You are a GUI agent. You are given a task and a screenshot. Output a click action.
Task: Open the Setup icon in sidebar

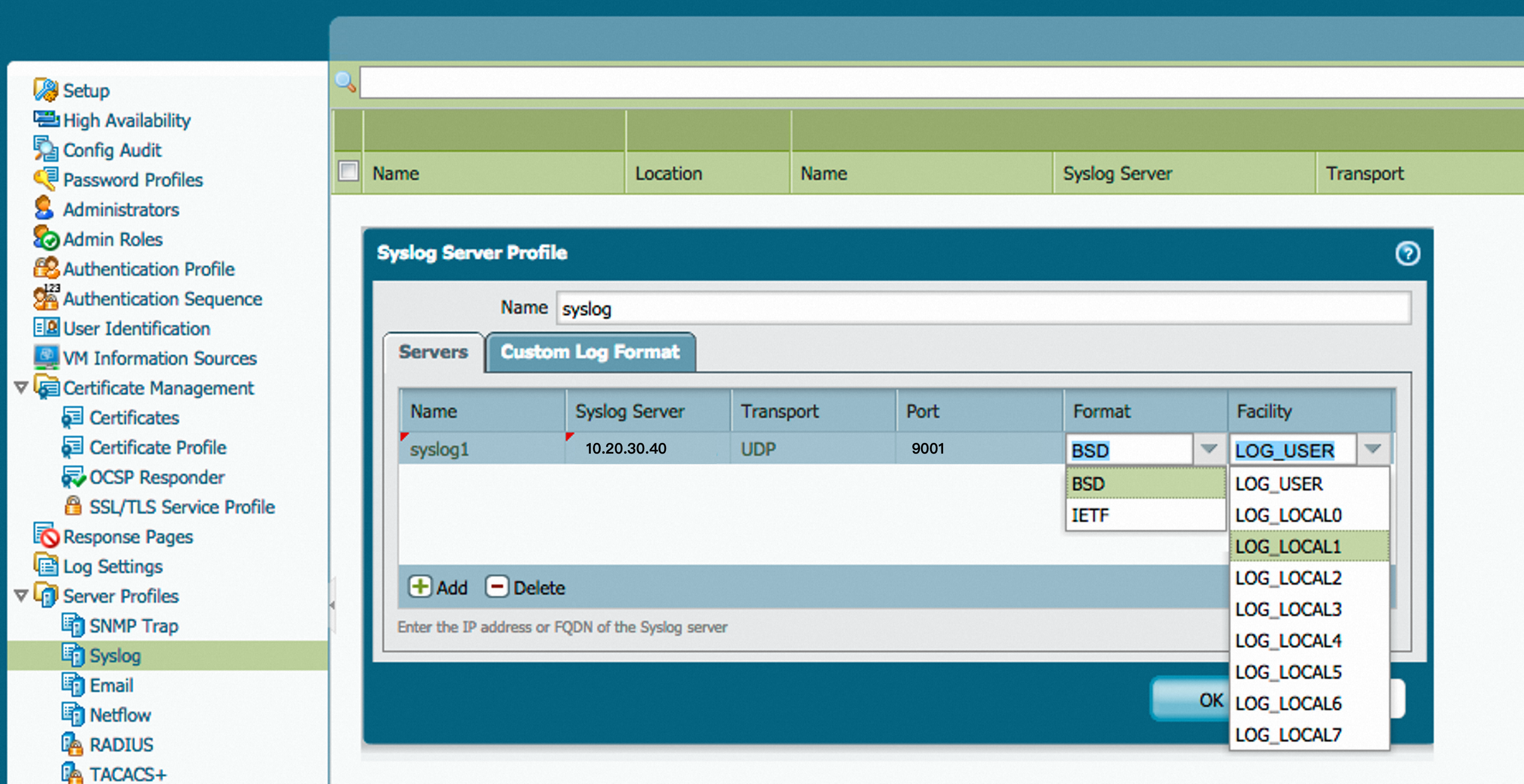[46, 90]
